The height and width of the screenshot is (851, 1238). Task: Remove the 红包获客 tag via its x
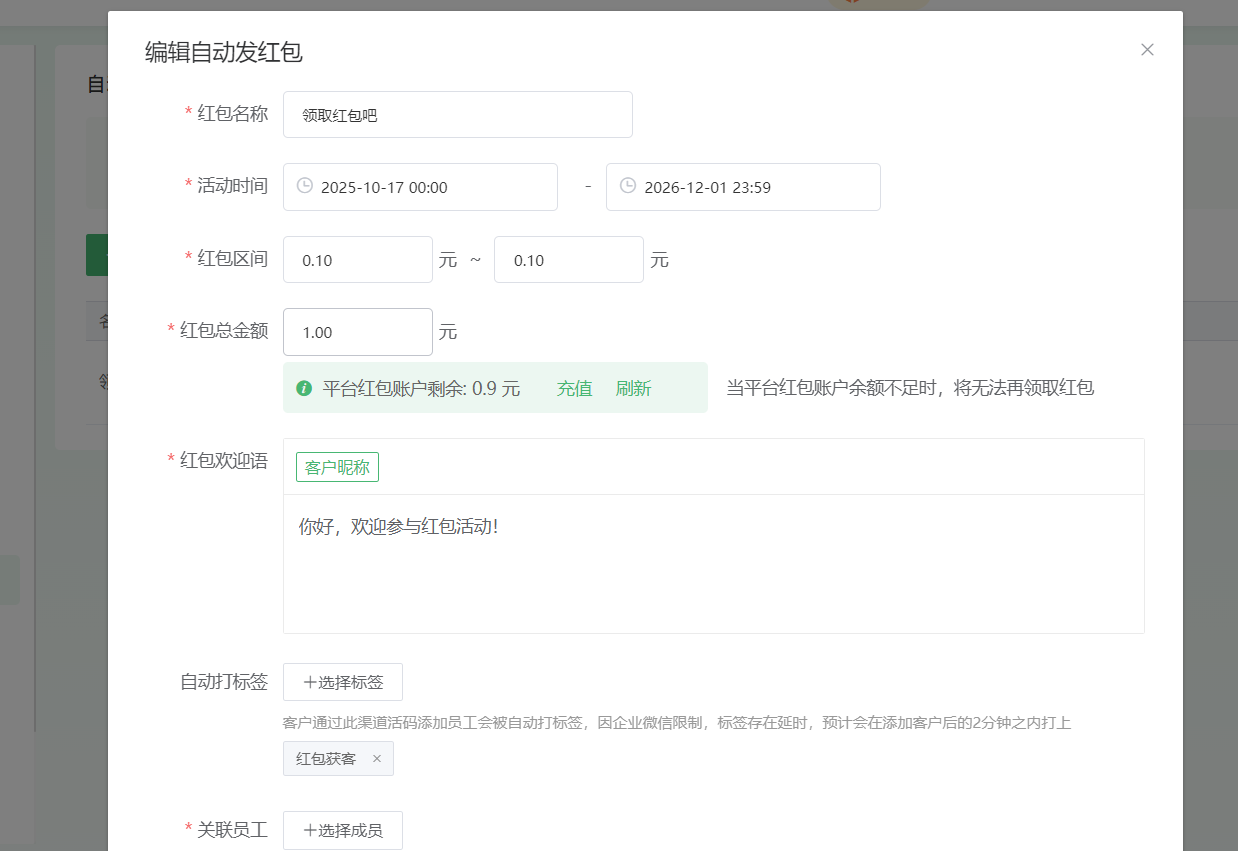pos(377,759)
